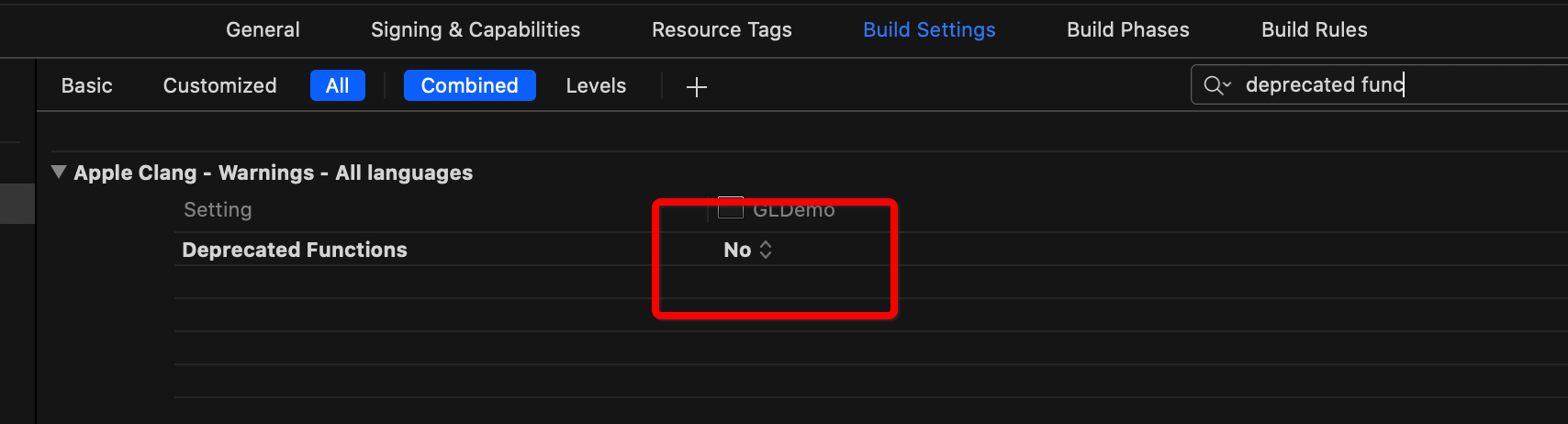This screenshot has height=424, width=1568.
Task: Switch to the Levels view
Action: 596,85
